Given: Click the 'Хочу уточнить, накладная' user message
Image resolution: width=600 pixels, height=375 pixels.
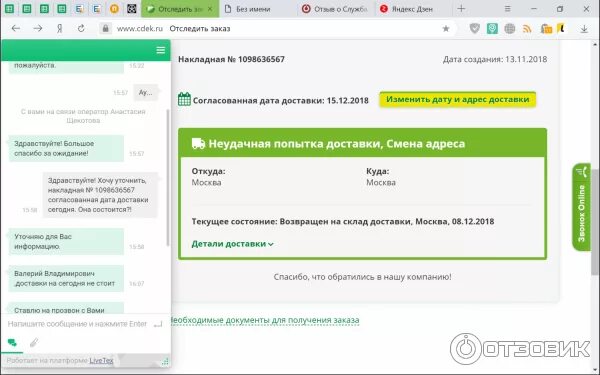Looking at the screenshot, I should [x=100, y=195].
